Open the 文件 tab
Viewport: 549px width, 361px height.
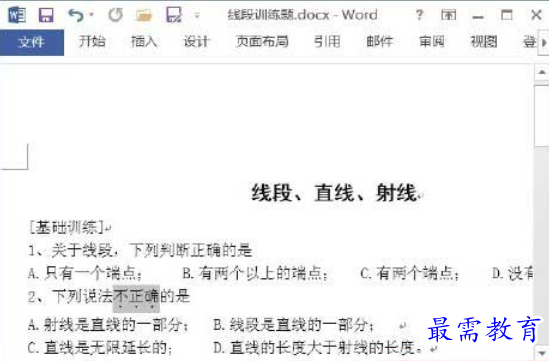pyautogui.click(x=32, y=42)
